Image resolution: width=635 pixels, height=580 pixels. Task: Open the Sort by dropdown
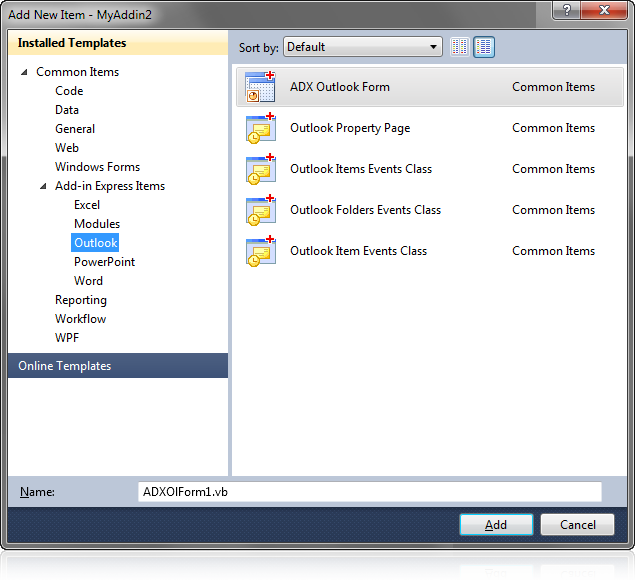(x=363, y=47)
